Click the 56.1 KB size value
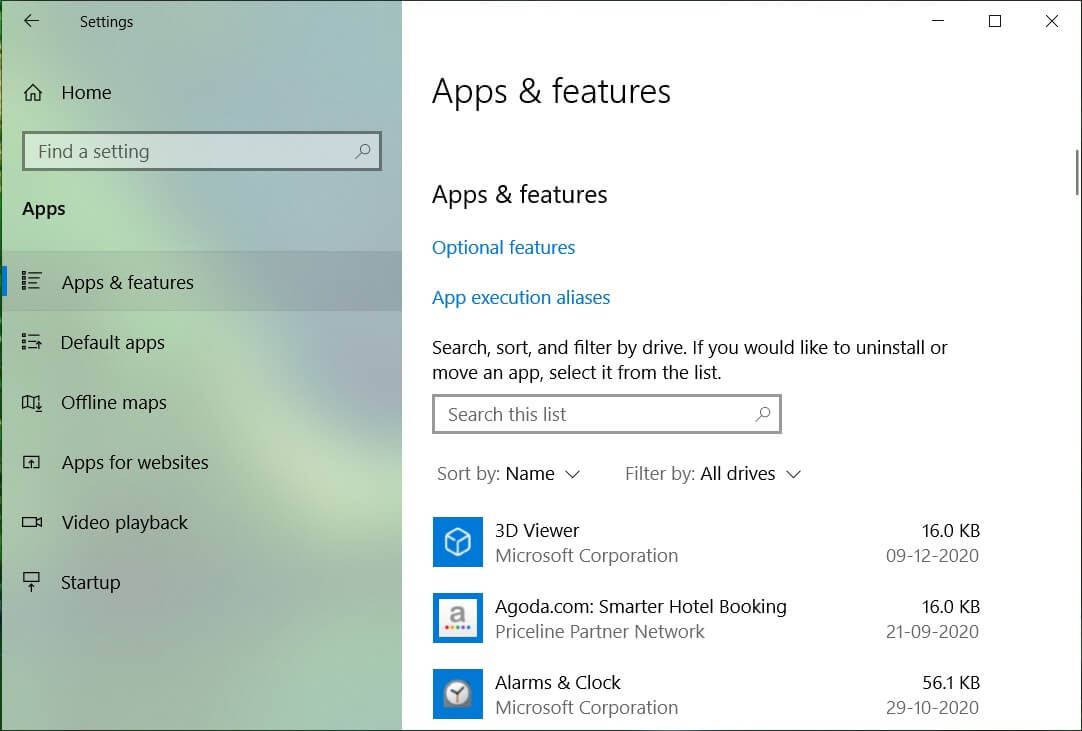Screen dimensions: 1082x731 pyautogui.click(x=951, y=683)
